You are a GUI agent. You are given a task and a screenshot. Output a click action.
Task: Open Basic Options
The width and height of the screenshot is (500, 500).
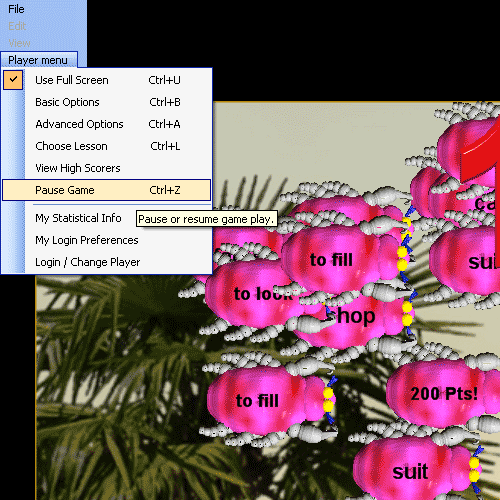tap(107, 102)
